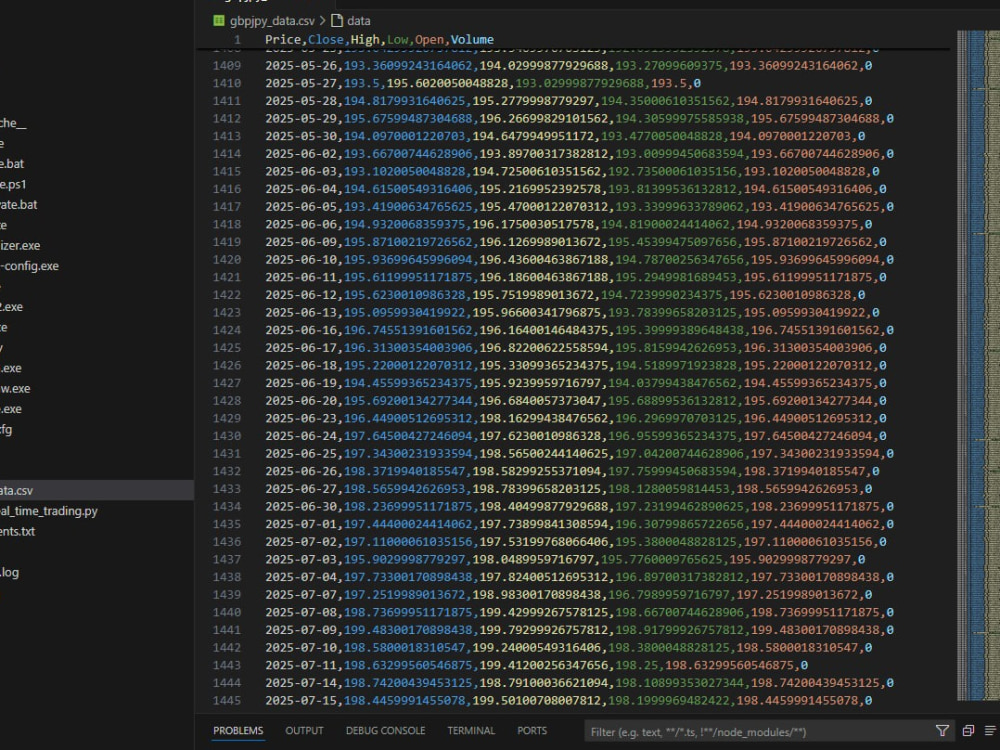
Task: Click the editor minimap overview
Action: coord(978,365)
